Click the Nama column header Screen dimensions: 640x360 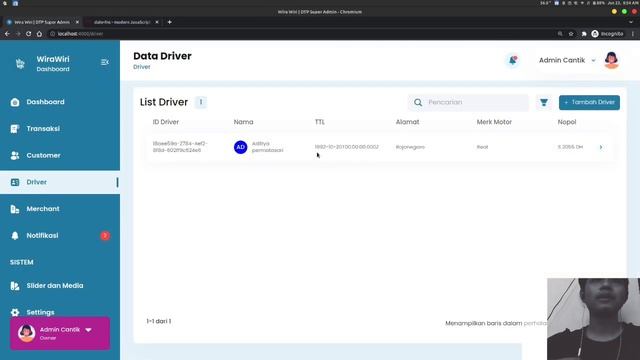pos(243,122)
